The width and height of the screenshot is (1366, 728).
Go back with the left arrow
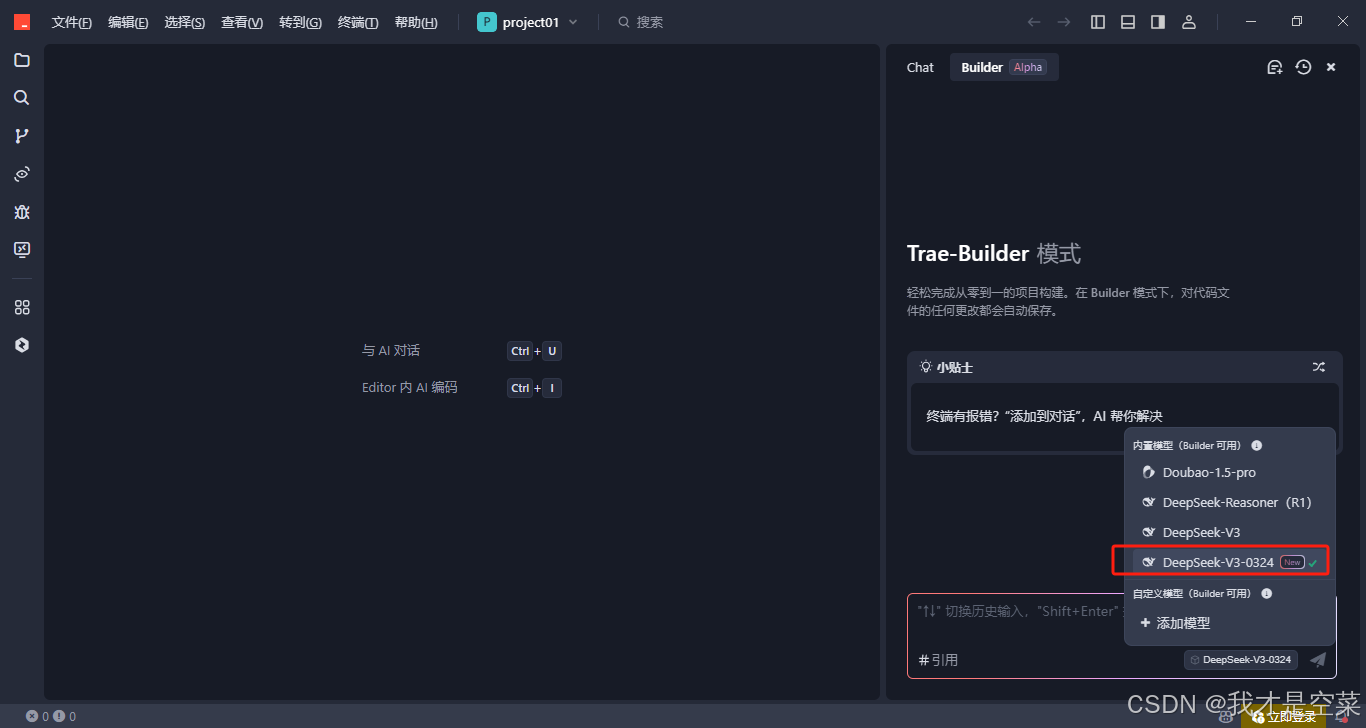1034,22
